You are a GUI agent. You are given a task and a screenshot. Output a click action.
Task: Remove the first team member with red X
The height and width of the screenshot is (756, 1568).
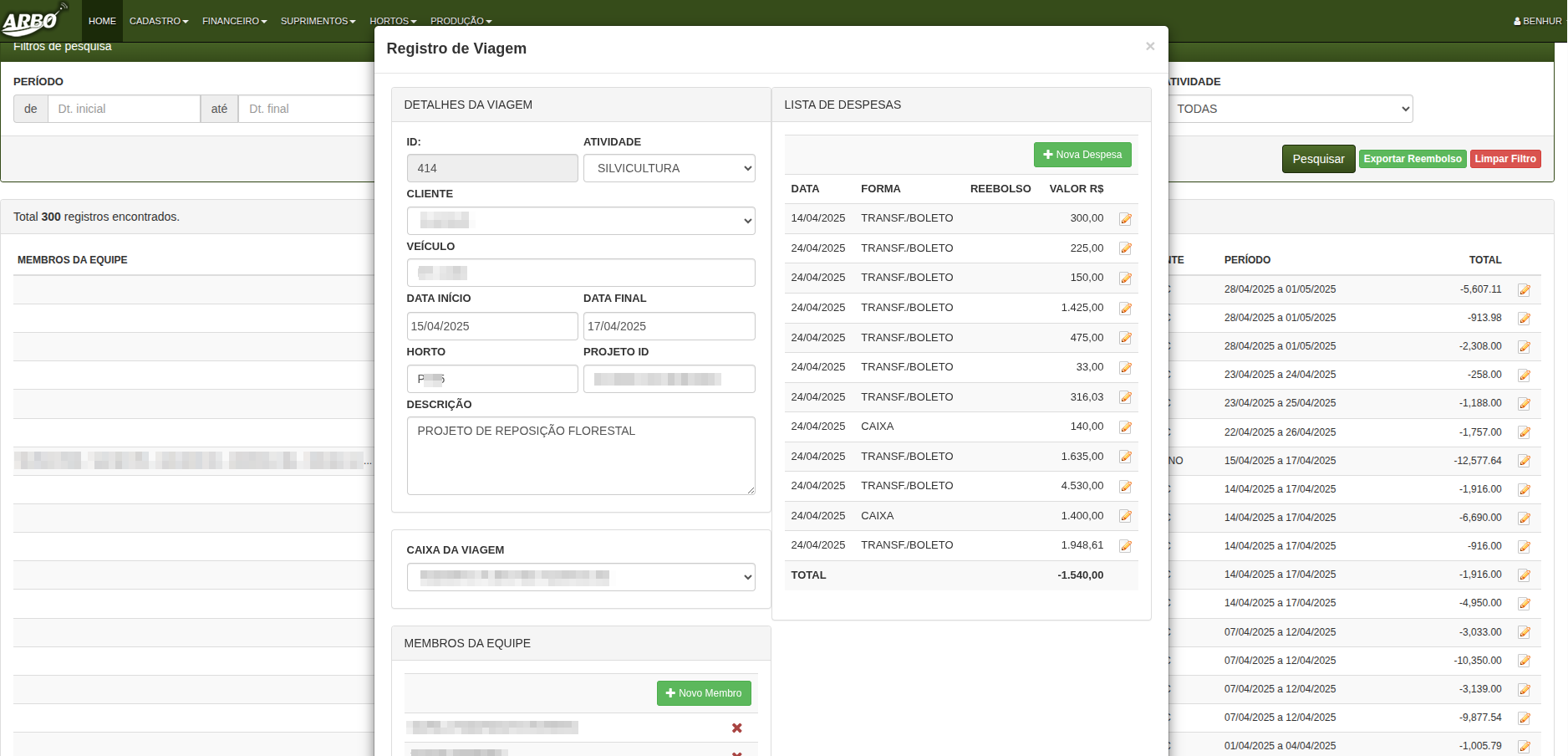(x=736, y=728)
